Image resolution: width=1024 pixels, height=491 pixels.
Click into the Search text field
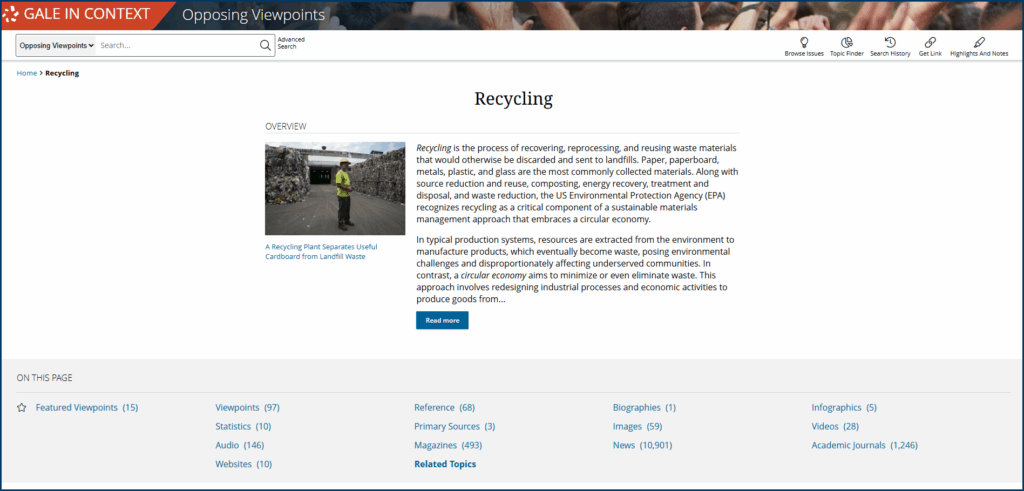(x=178, y=46)
